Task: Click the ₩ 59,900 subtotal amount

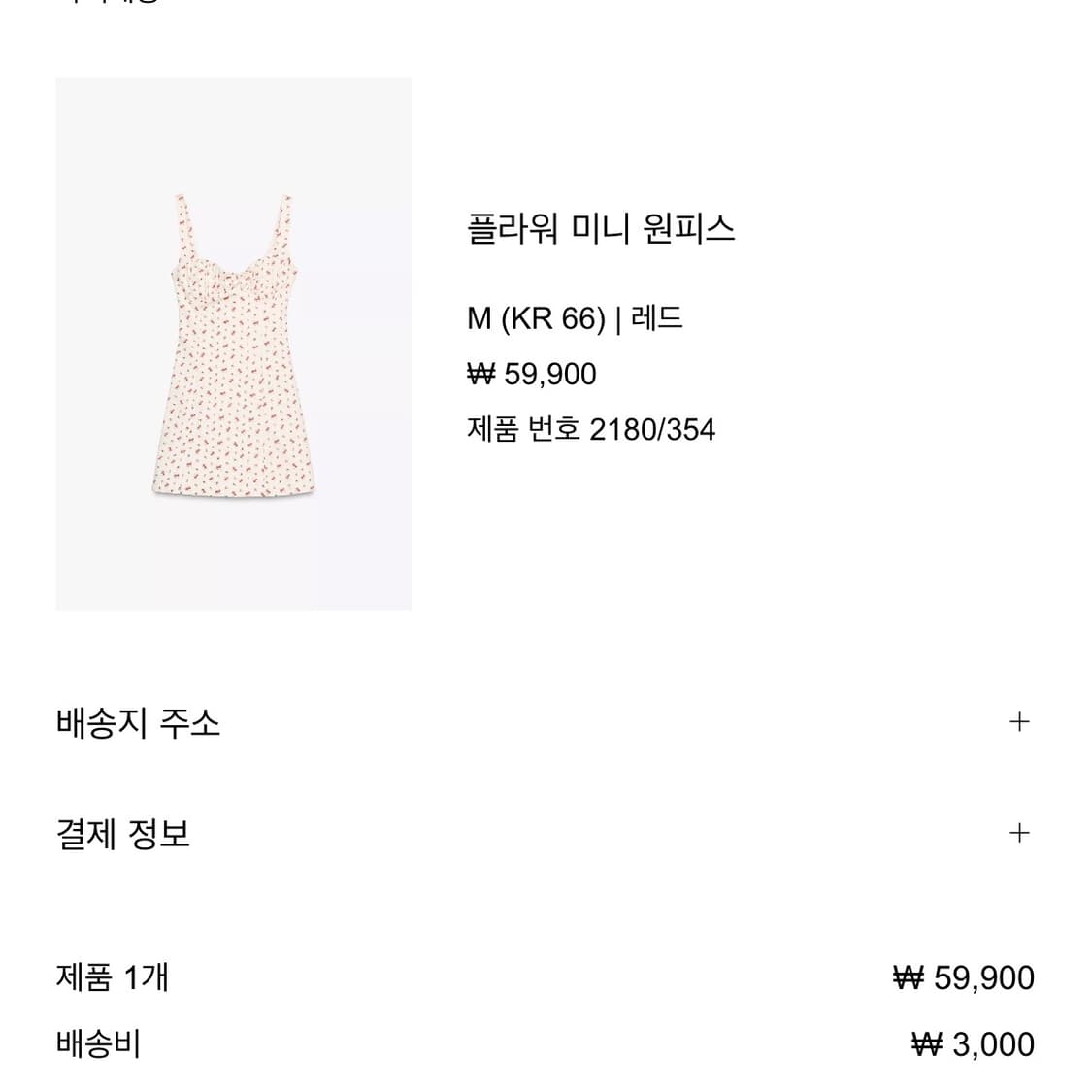Action: pos(964,980)
